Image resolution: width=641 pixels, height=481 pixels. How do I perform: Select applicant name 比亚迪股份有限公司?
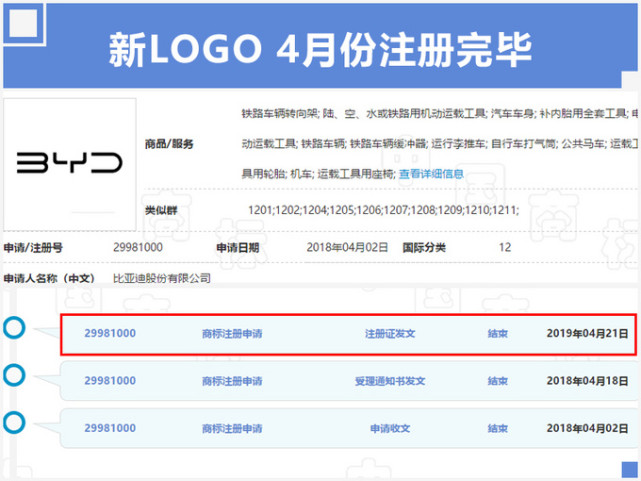point(161,278)
